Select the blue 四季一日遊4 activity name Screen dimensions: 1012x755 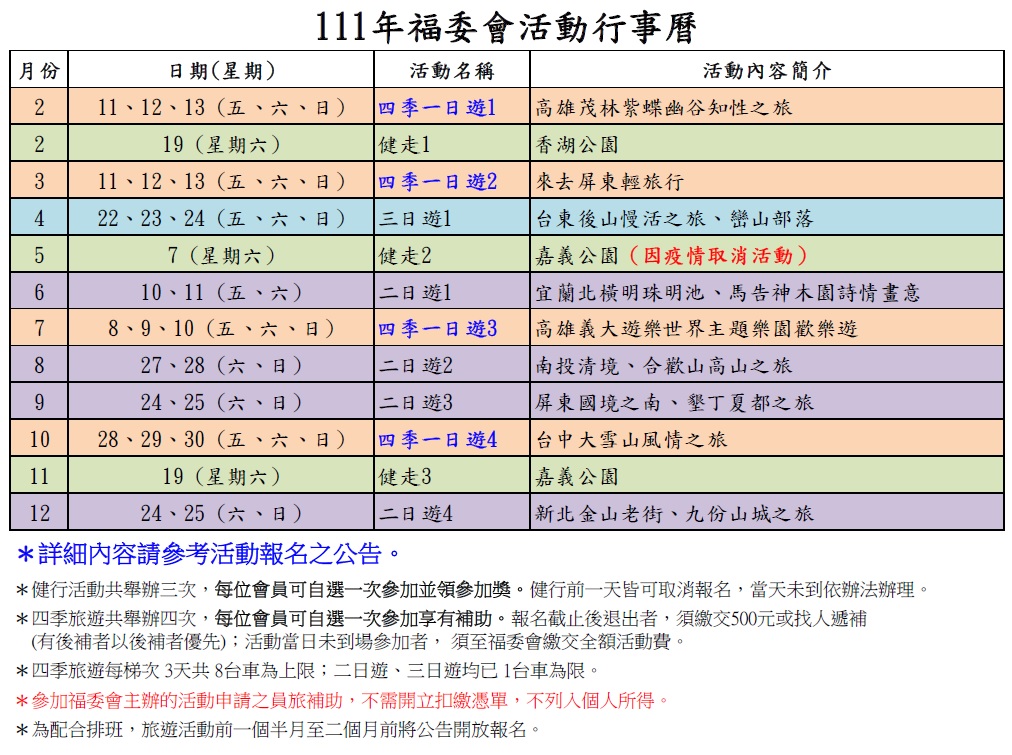[x=437, y=440]
